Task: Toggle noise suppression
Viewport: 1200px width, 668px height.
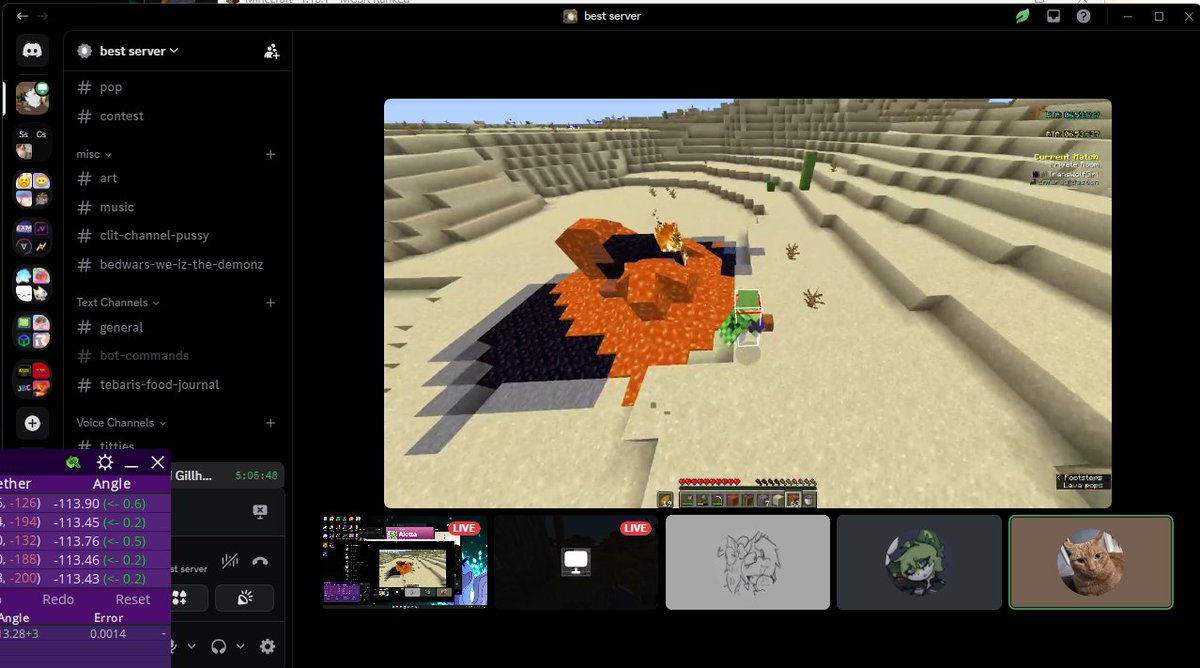Action: coord(230,562)
